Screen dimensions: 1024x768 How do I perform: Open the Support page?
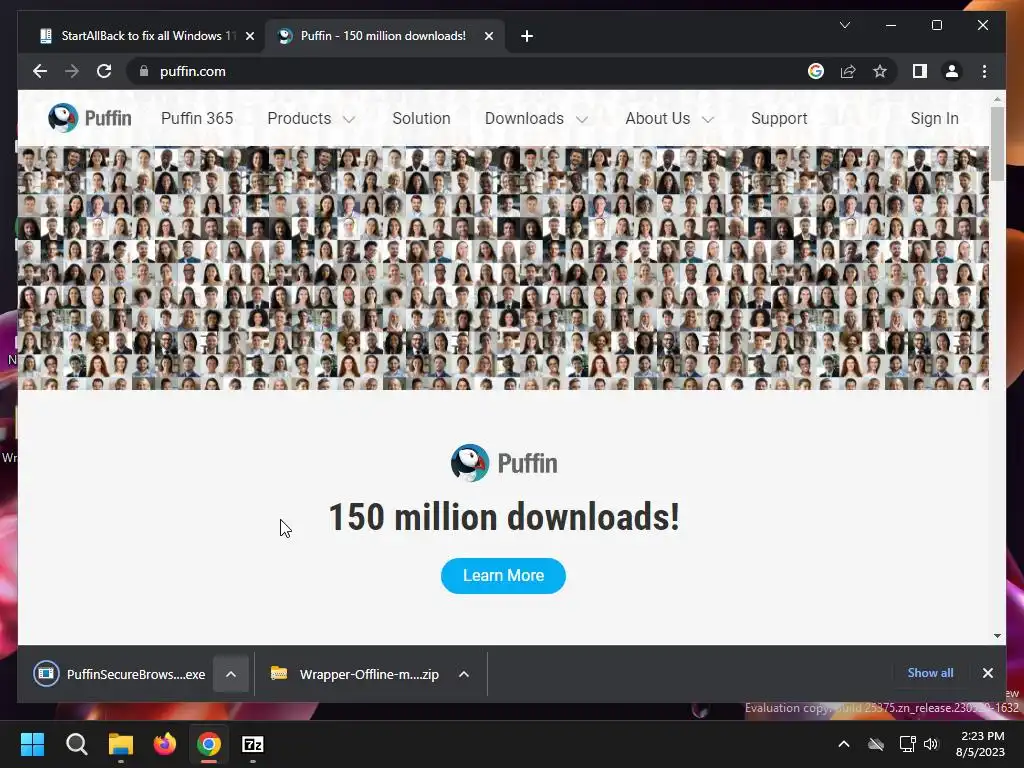[779, 118]
